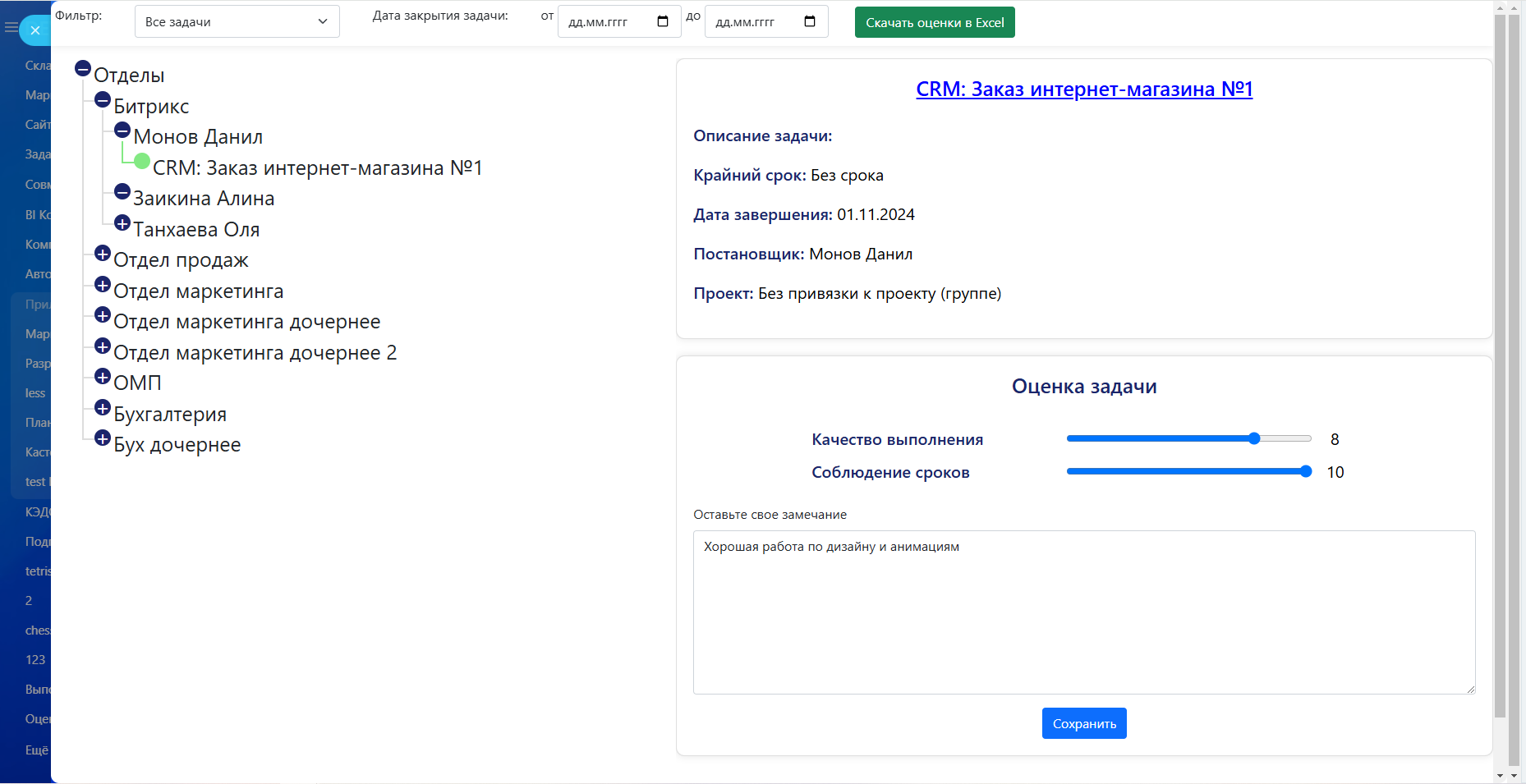Expand Танхаева Оля employee node
The width and height of the screenshot is (1526, 784).
tap(122, 223)
